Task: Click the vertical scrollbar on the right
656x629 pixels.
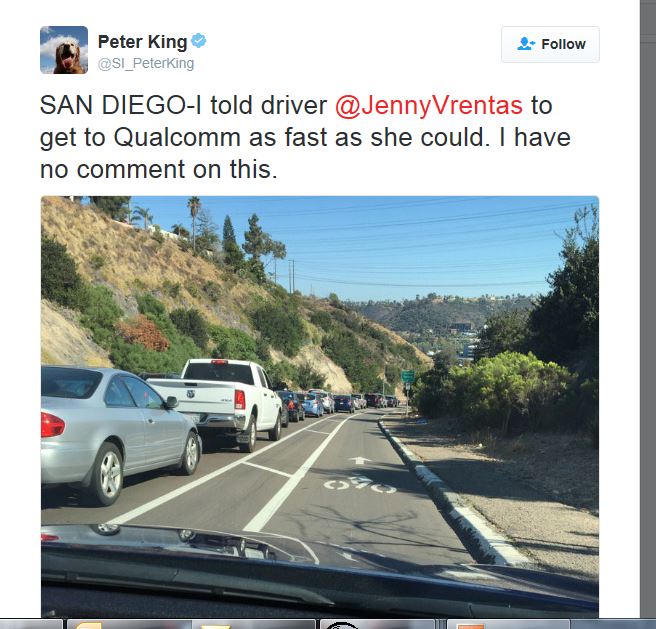Action: coord(648,310)
